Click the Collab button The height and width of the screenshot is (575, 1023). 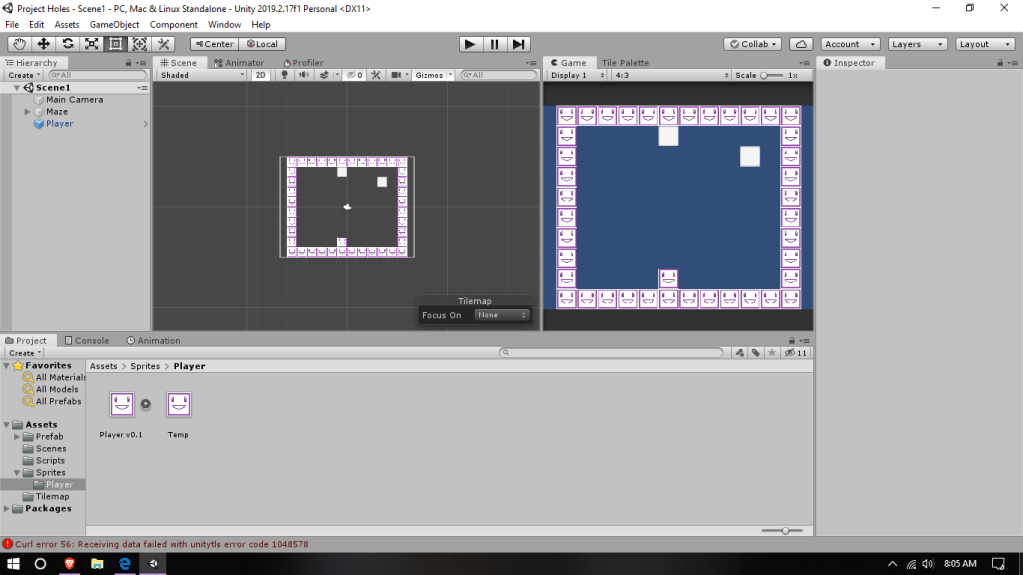(752, 44)
